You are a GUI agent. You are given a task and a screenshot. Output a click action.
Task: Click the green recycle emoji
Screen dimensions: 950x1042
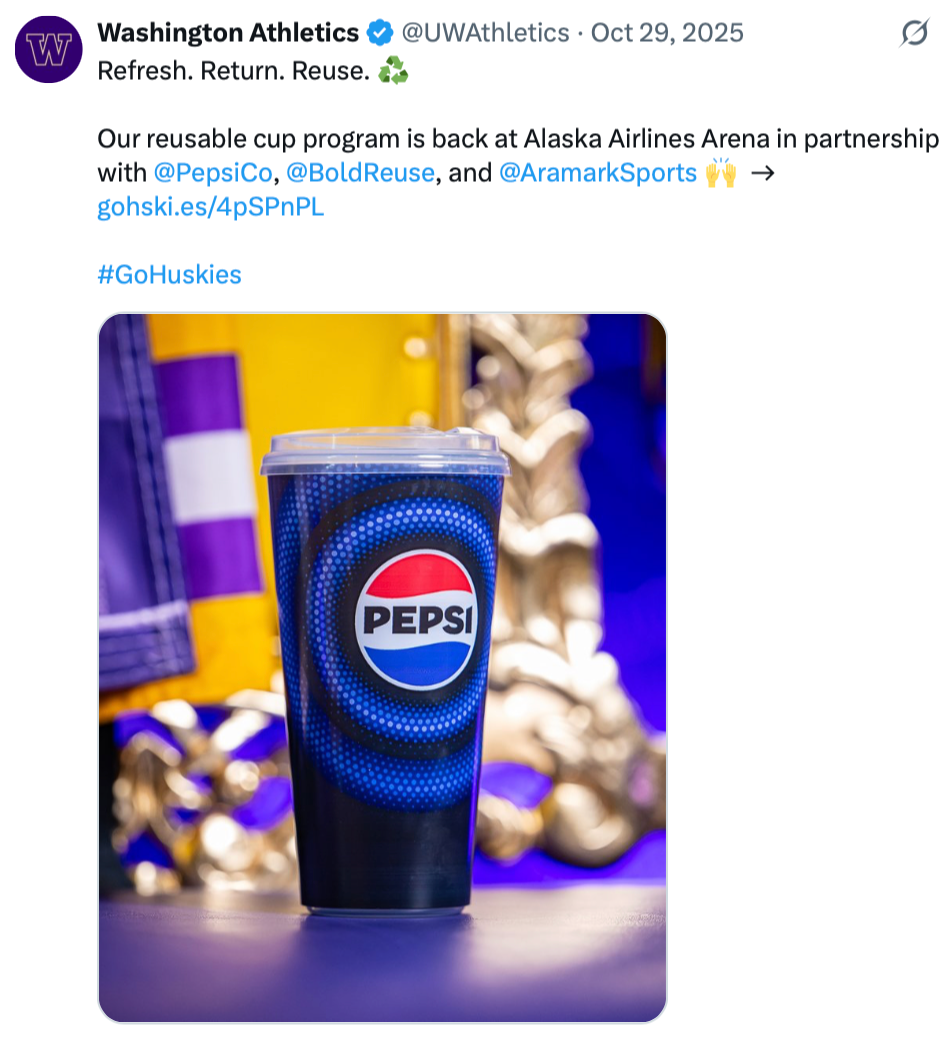[x=393, y=73]
